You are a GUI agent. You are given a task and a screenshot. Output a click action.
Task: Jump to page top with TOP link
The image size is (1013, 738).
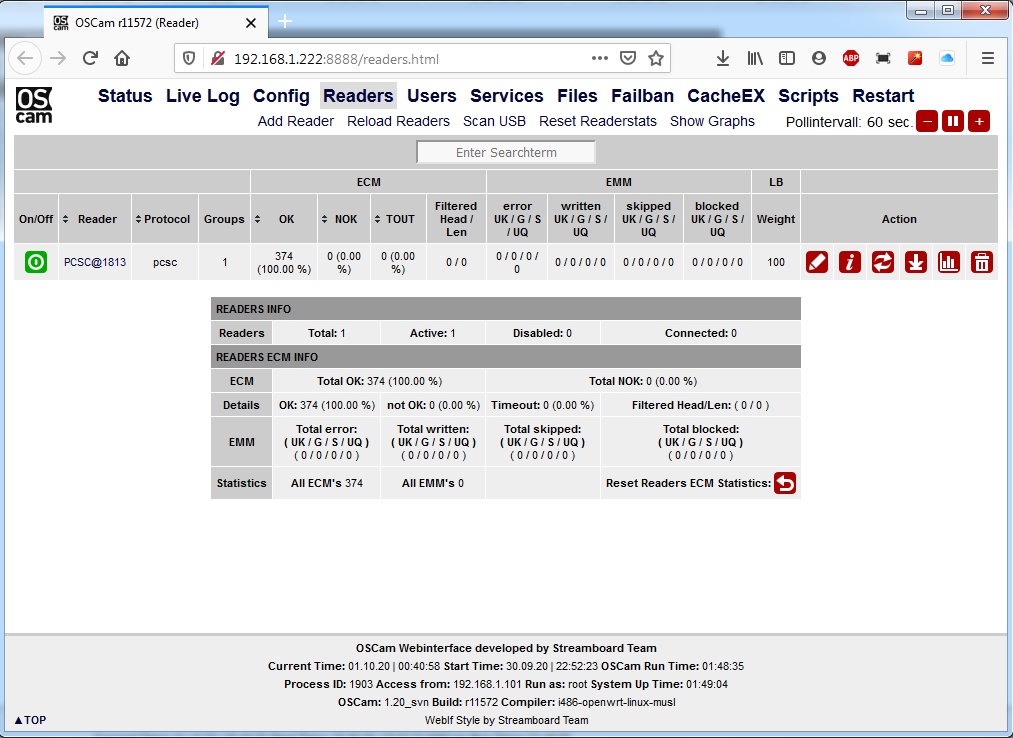(30, 720)
